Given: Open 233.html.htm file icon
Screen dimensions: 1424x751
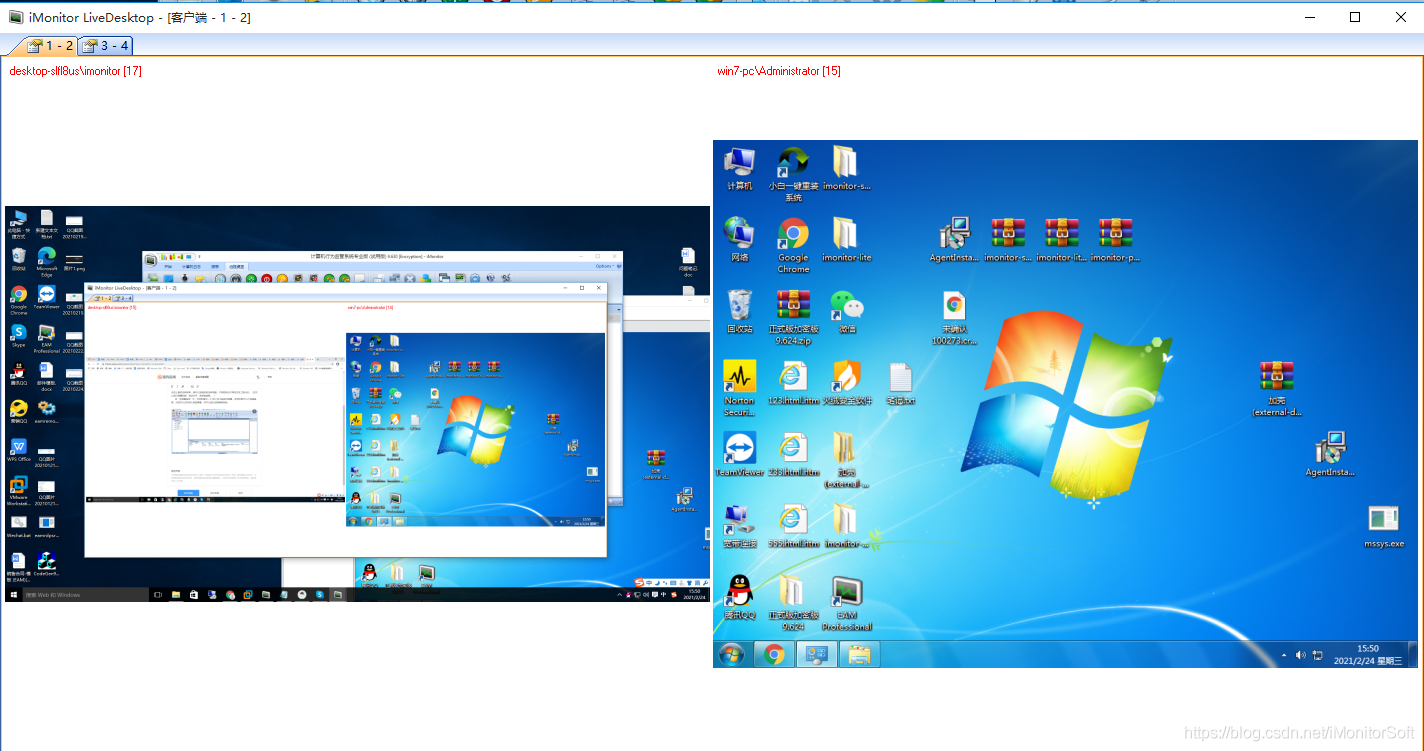Looking at the screenshot, I should tap(793, 455).
